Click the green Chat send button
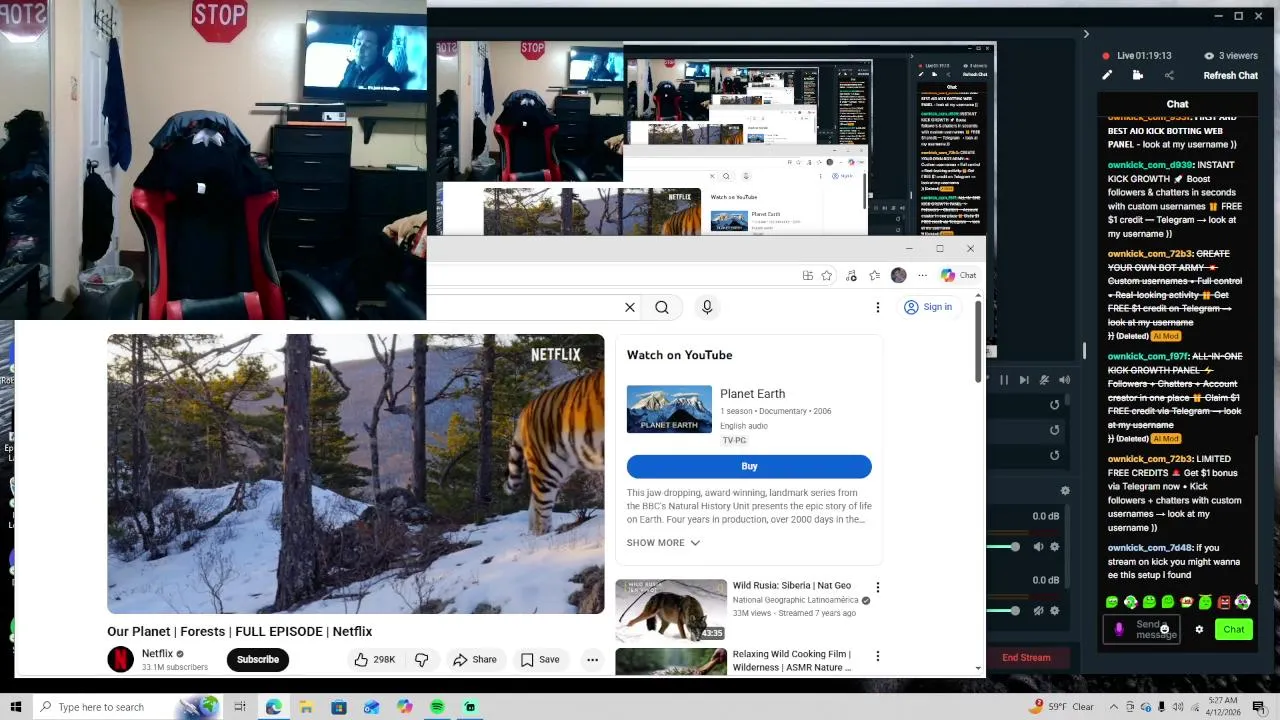Image resolution: width=1280 pixels, height=720 pixels. 1234,629
